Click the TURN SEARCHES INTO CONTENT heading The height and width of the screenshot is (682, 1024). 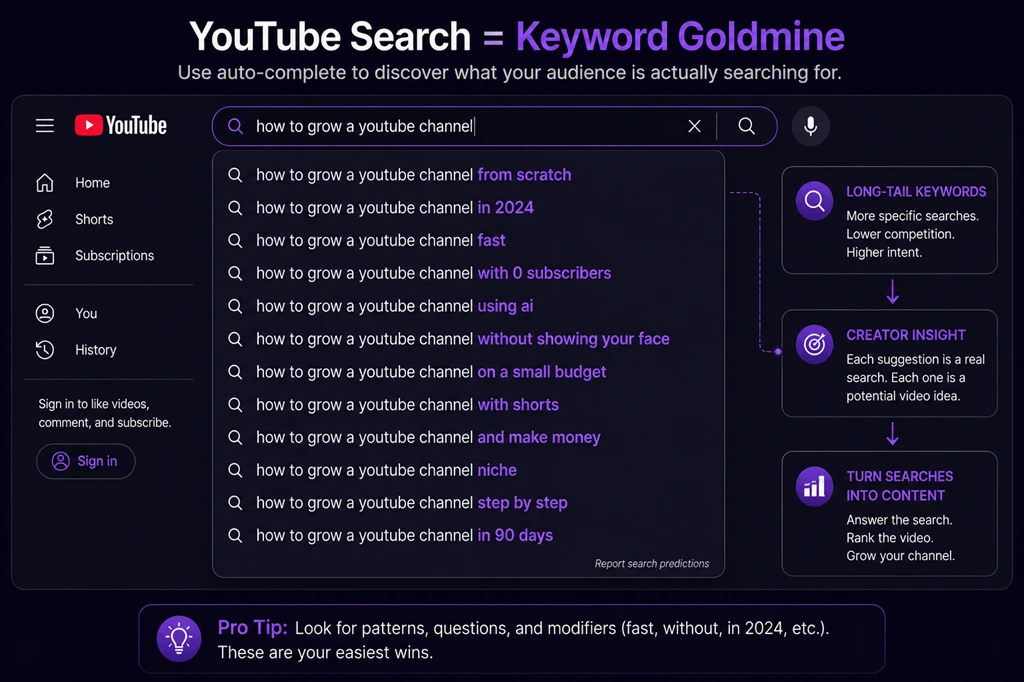pos(900,486)
